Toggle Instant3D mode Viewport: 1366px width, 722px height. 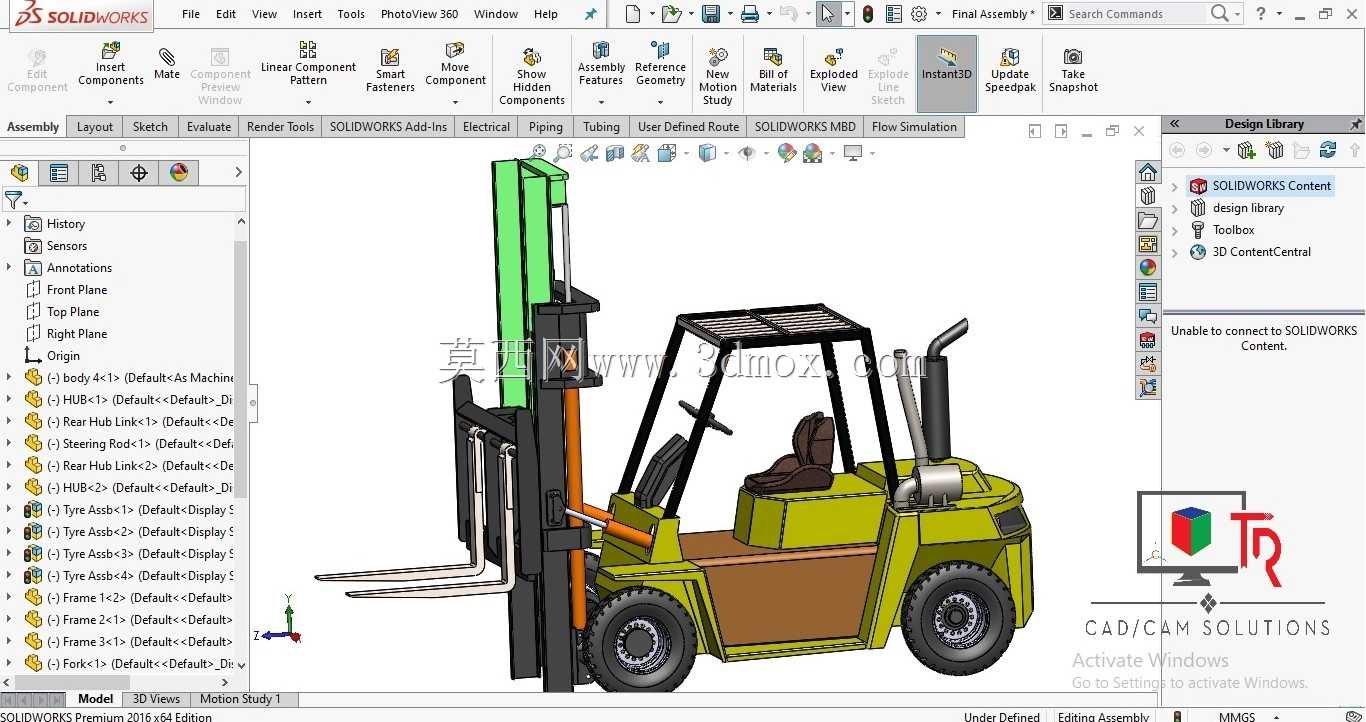(947, 72)
